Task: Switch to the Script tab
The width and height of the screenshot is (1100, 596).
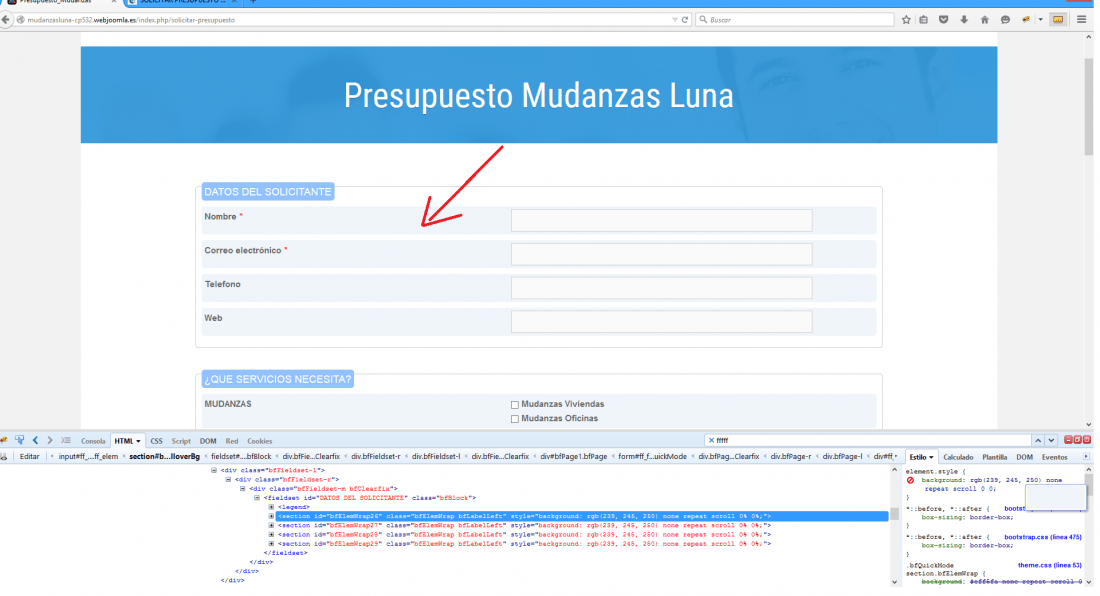Action: (181, 441)
